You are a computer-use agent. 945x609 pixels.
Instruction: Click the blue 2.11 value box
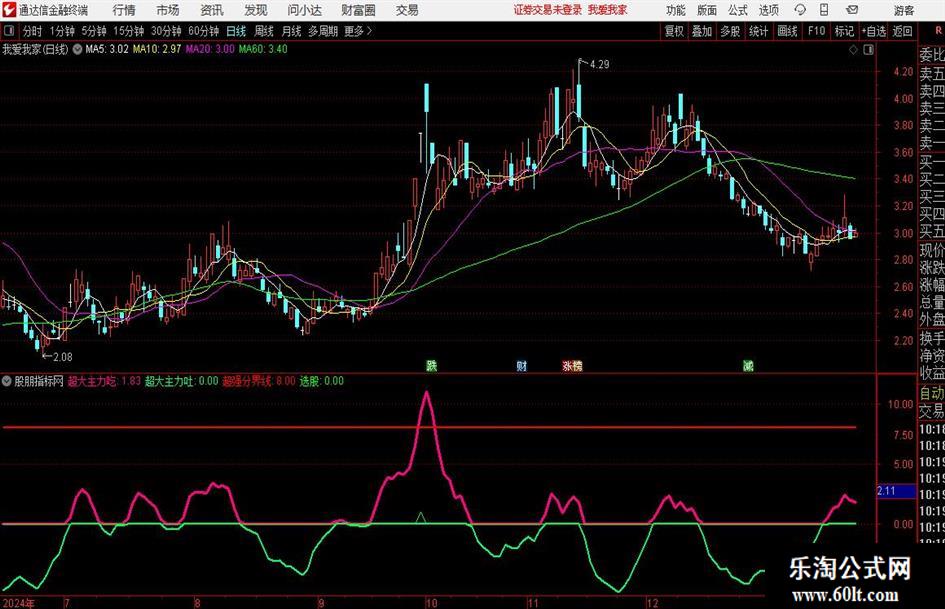(x=896, y=491)
